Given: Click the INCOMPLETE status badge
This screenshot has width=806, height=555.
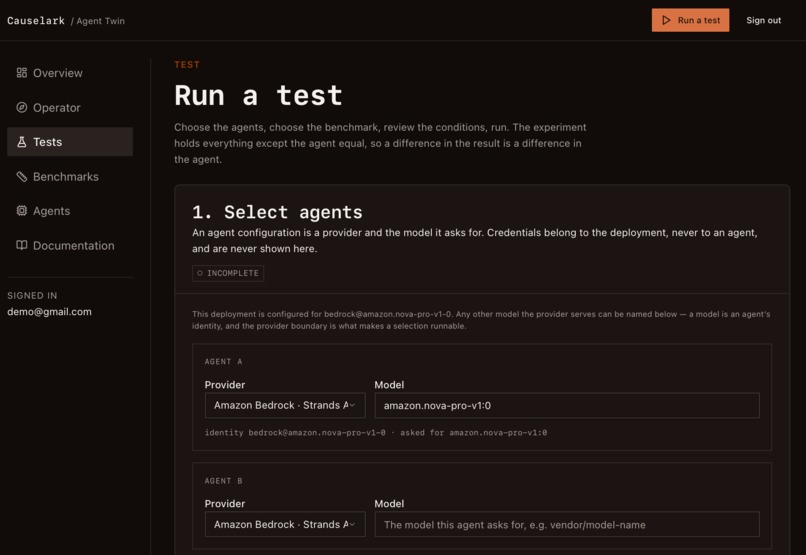Looking at the screenshot, I should (x=228, y=273).
